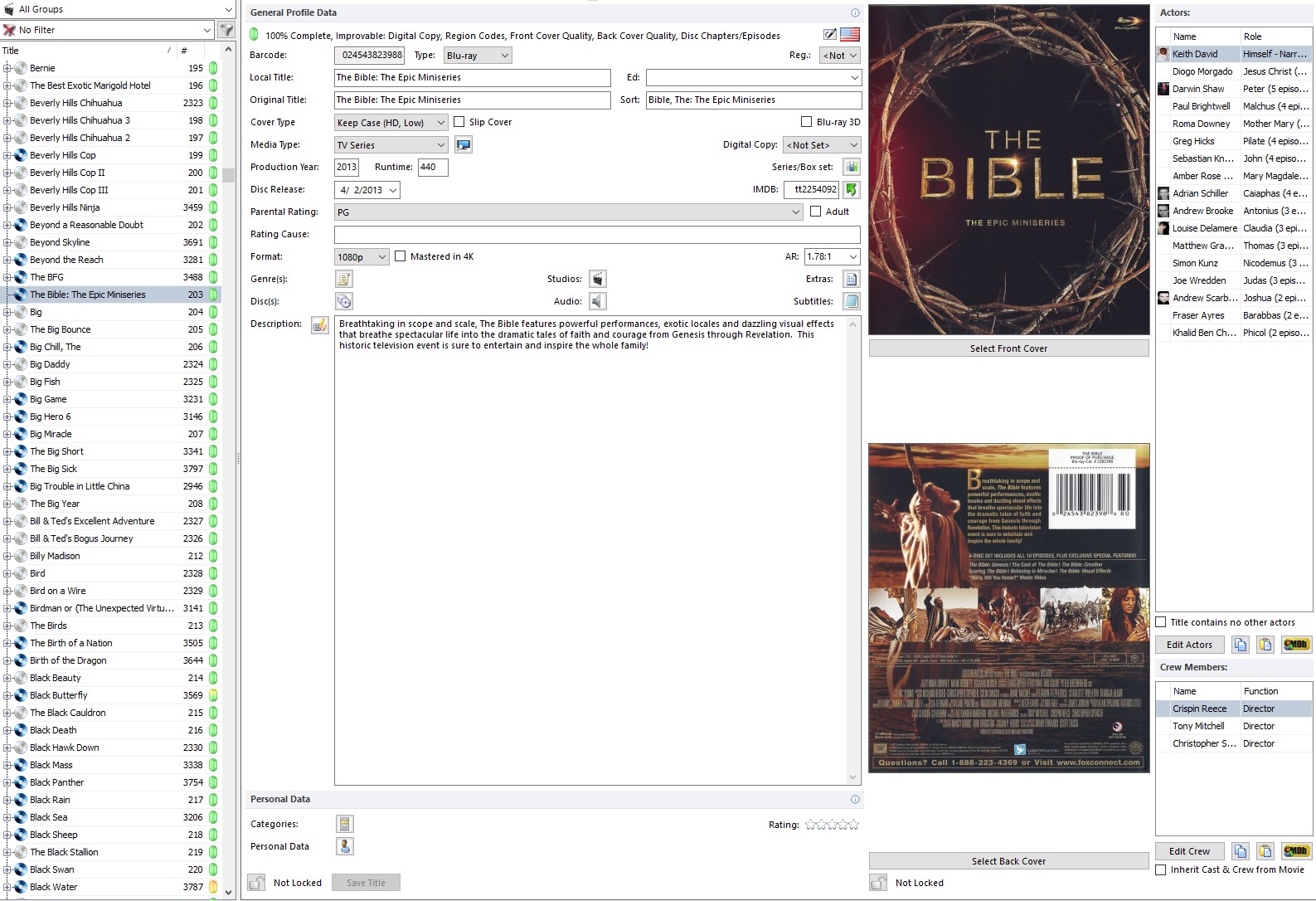The width and height of the screenshot is (1316, 901).
Task: Click paste icon next to Edit Actors
Action: tap(1265, 645)
